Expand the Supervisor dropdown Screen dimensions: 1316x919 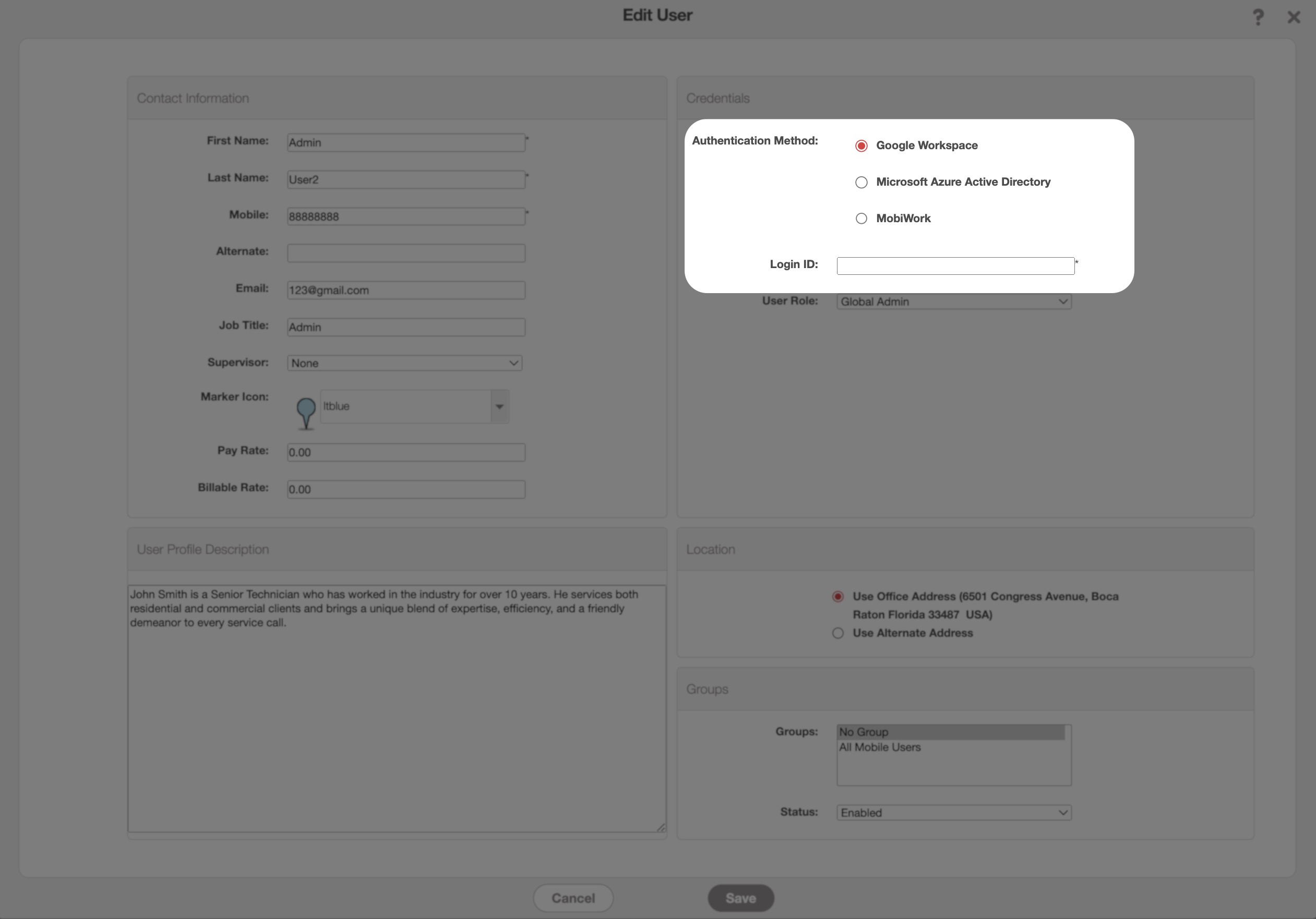pos(404,362)
